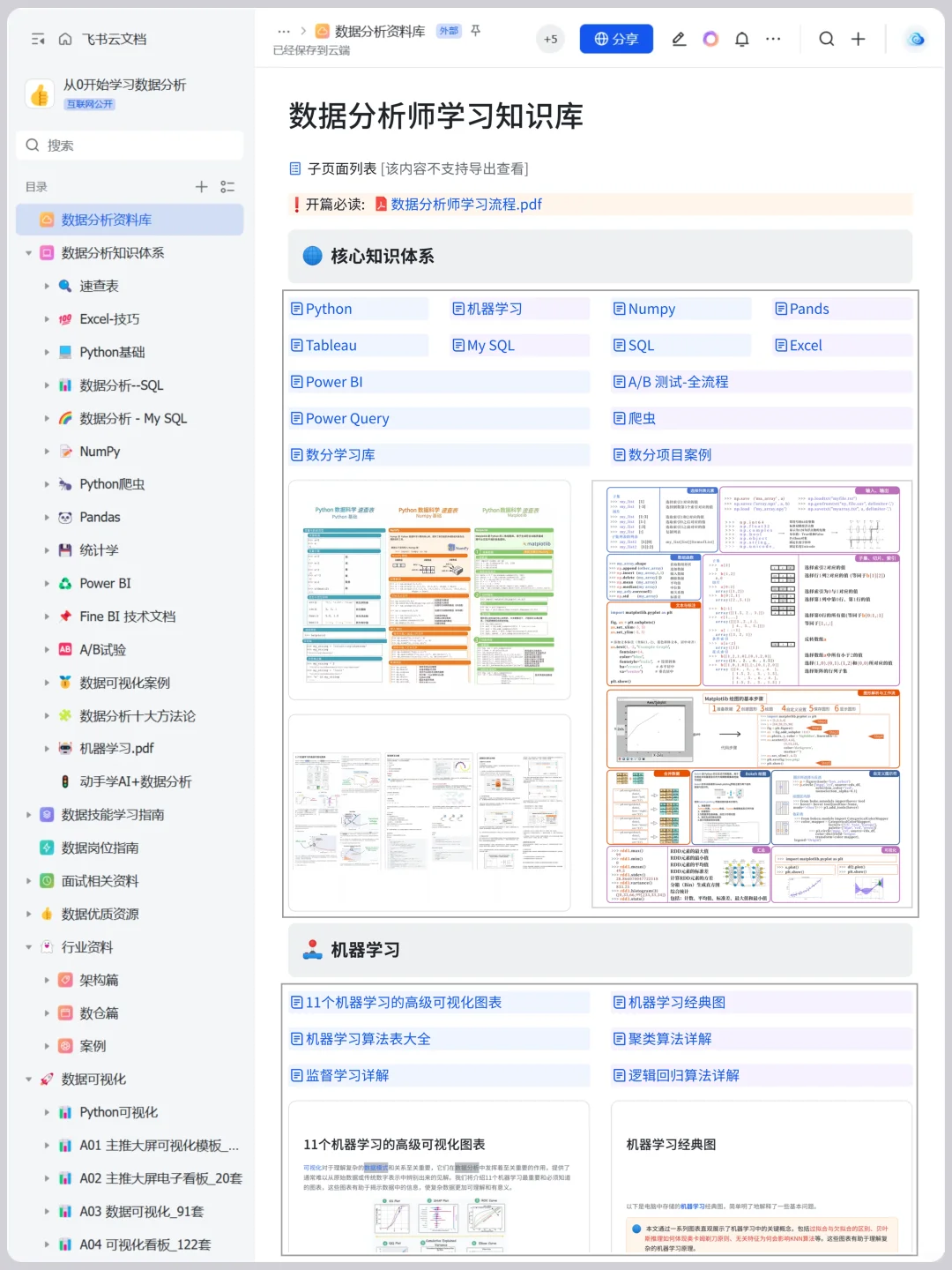Screen dimensions: 952x1270
Task: Open 统计学 page in sidebar
Action: pyautogui.click(x=99, y=550)
